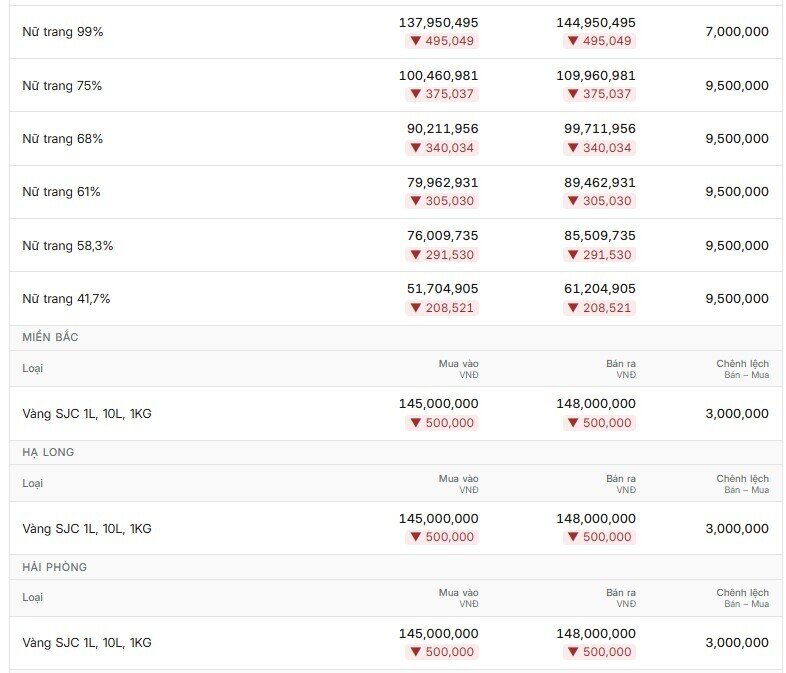Viewport: 786px width, 673px height.
Task: Click the down-arrow badge 495,049 under 137,950,495
Action: pyautogui.click(x=442, y=41)
